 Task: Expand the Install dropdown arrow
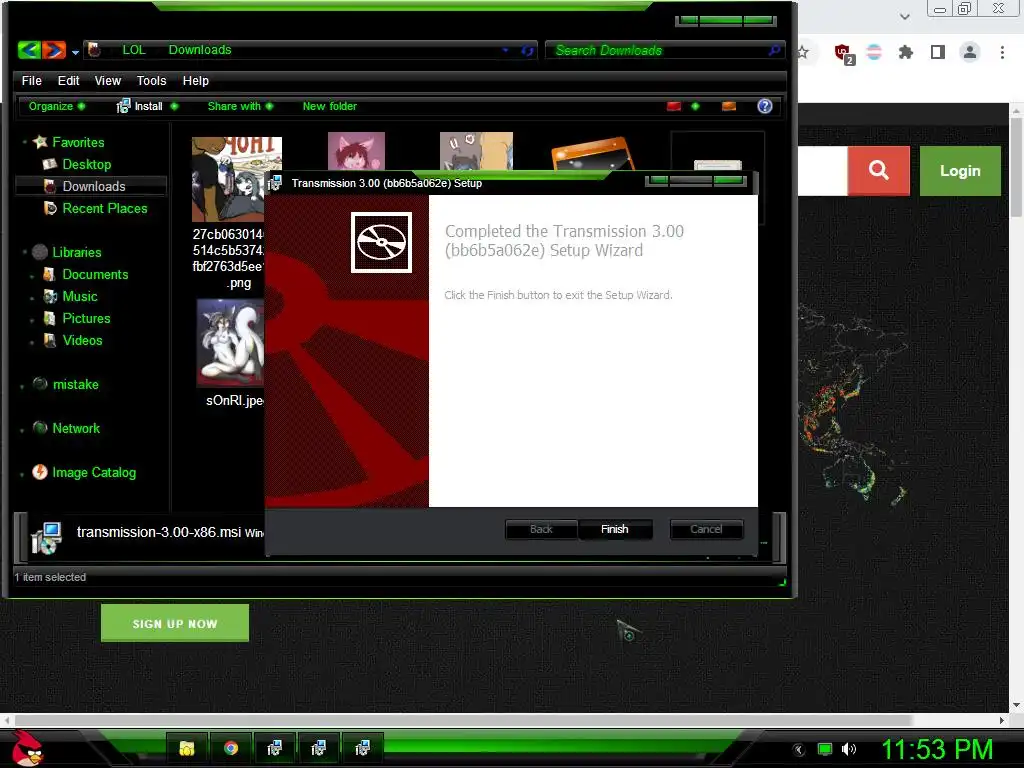click(x=174, y=106)
